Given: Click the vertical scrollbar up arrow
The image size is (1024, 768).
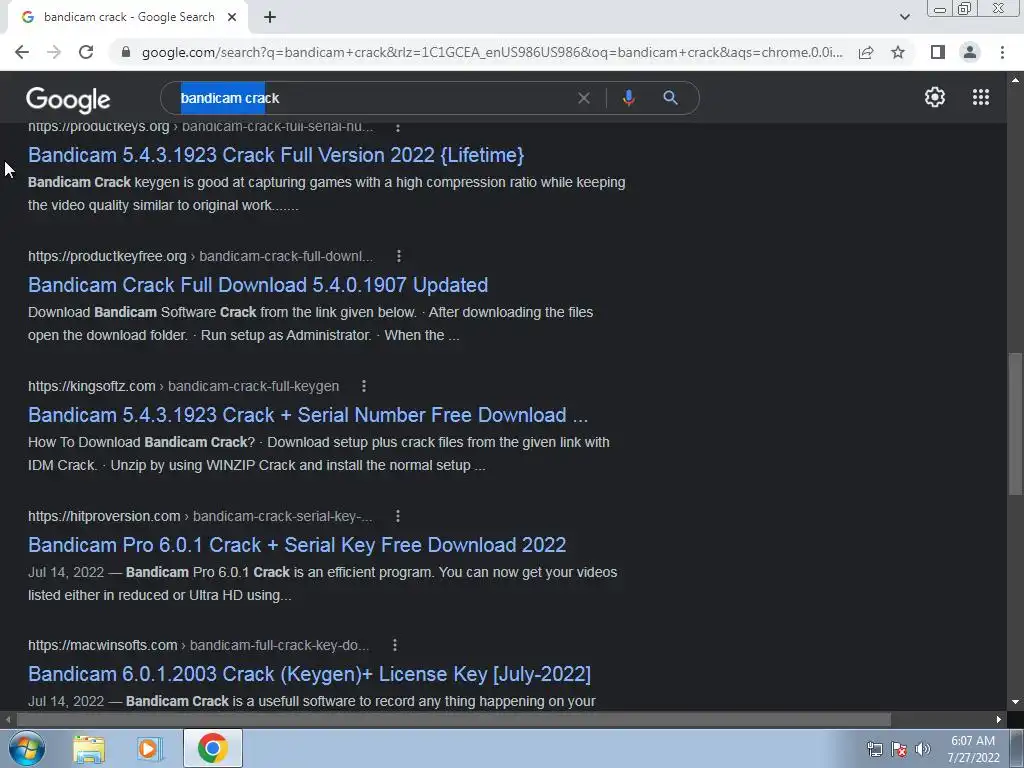Looking at the screenshot, I should (1015, 80).
